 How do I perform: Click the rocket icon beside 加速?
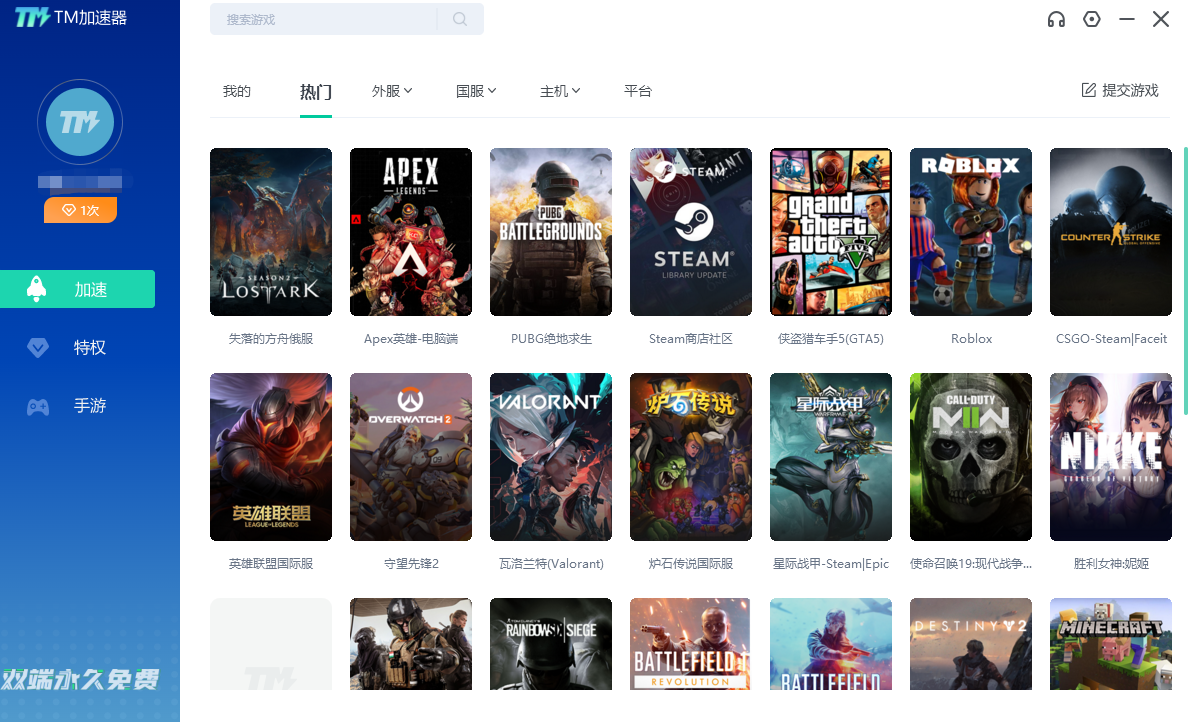[37, 289]
